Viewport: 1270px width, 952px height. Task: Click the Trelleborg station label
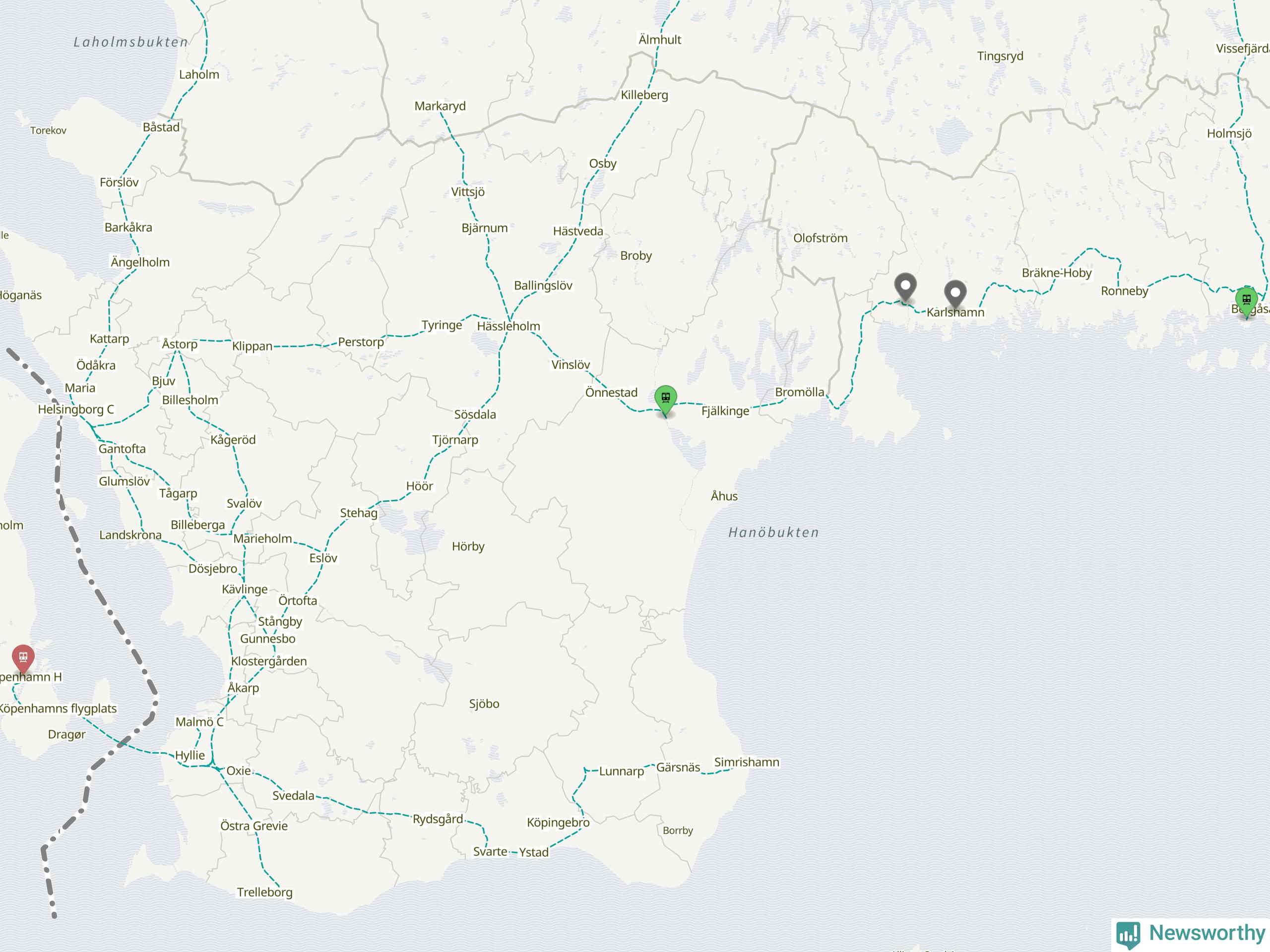tap(265, 892)
